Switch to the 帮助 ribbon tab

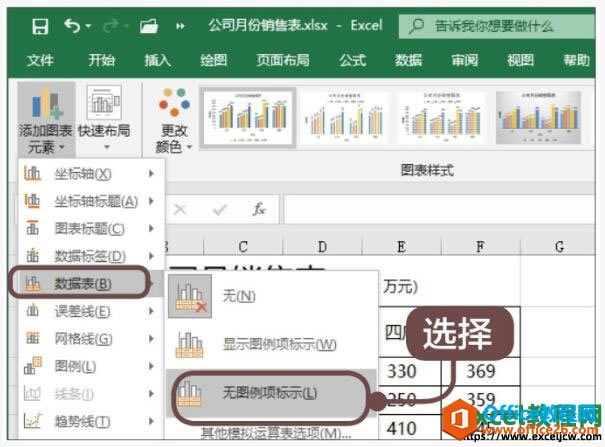click(x=576, y=61)
